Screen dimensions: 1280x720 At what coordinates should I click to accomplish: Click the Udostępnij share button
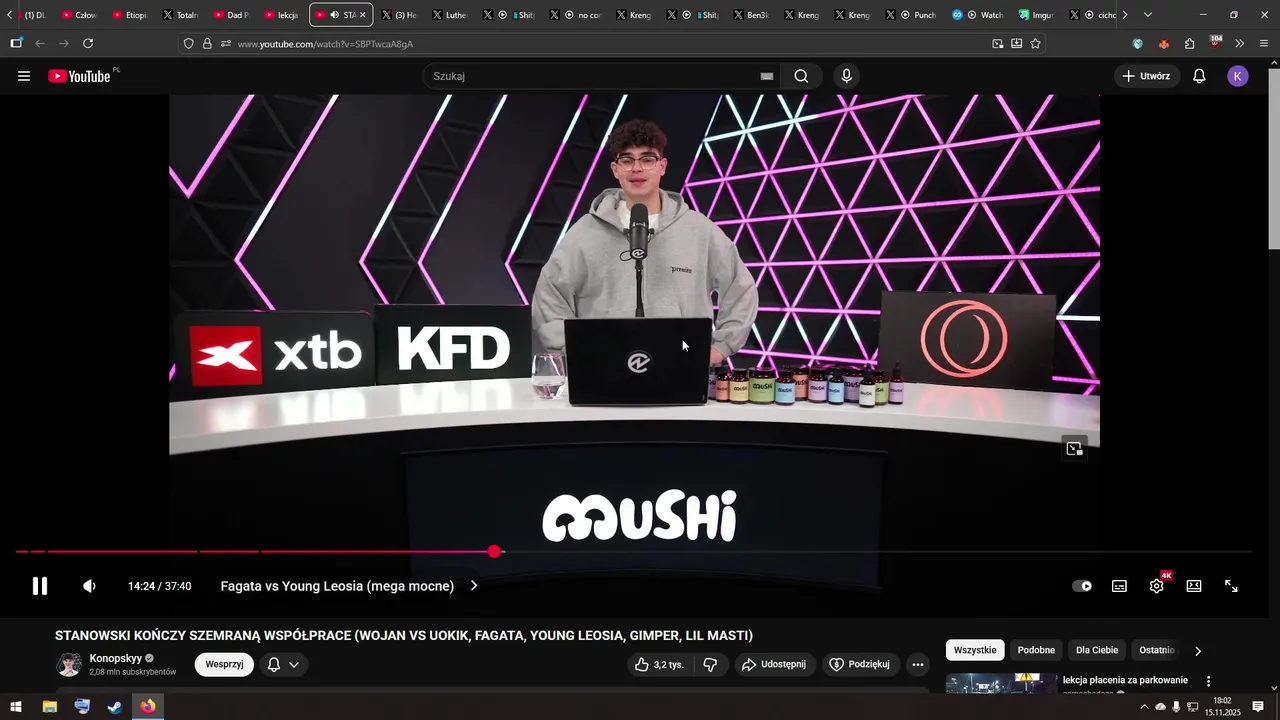click(774, 664)
